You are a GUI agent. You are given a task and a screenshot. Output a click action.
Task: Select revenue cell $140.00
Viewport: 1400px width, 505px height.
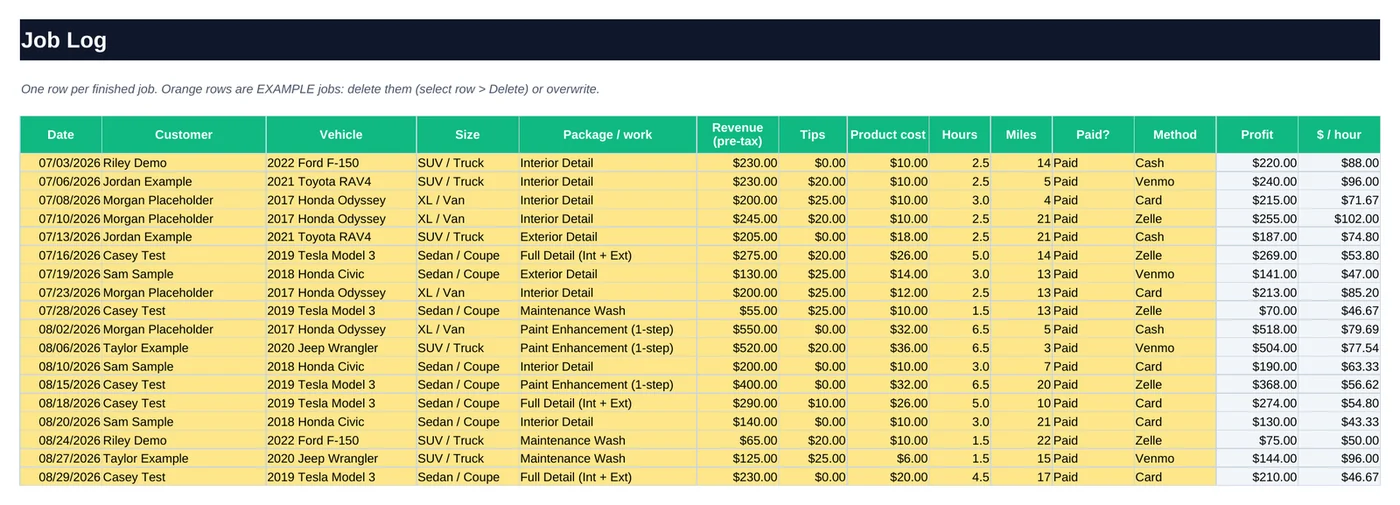[737, 422]
